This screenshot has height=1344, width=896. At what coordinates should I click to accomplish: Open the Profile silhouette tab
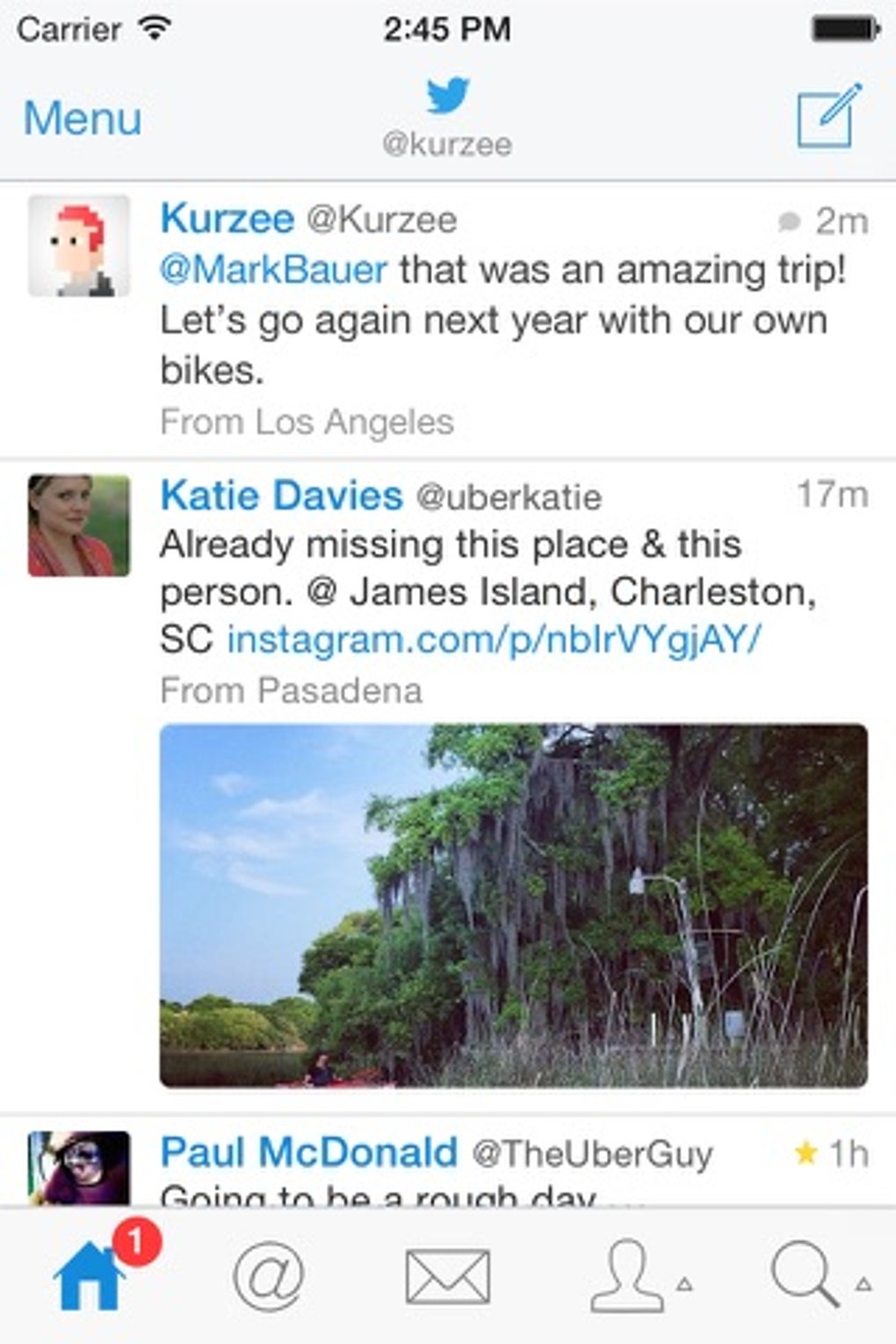click(x=625, y=1276)
